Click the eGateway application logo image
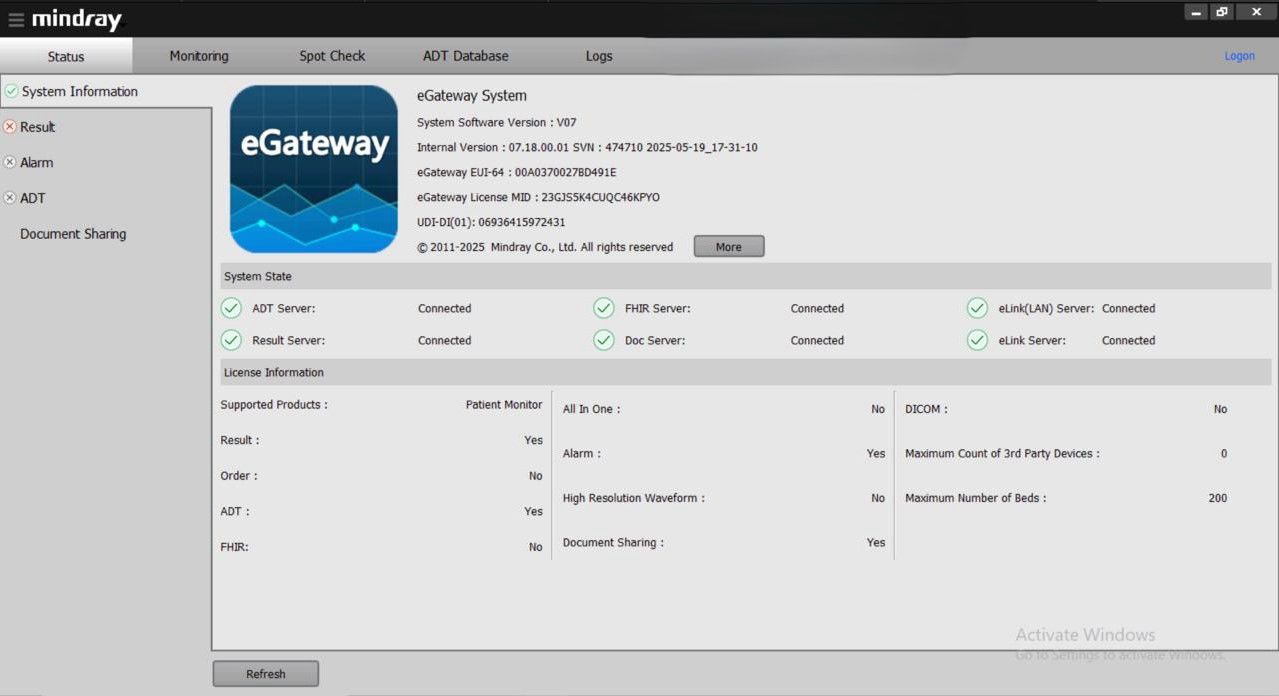This screenshot has height=696, width=1279. [x=314, y=169]
